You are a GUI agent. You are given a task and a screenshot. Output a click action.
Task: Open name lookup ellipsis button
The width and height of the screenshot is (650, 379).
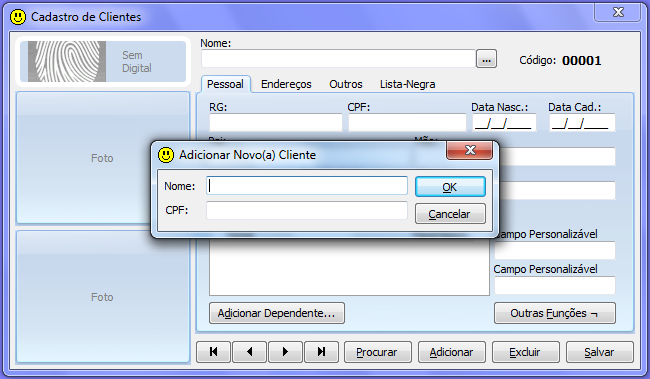tap(486, 59)
